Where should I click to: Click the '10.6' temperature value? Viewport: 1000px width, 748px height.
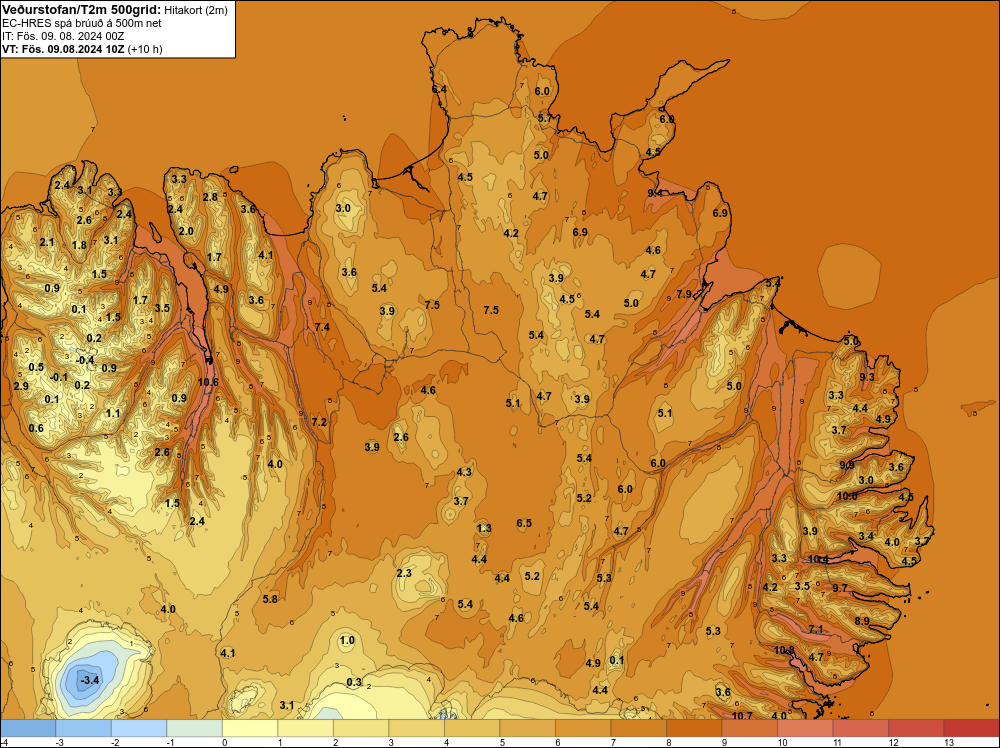pos(208,382)
